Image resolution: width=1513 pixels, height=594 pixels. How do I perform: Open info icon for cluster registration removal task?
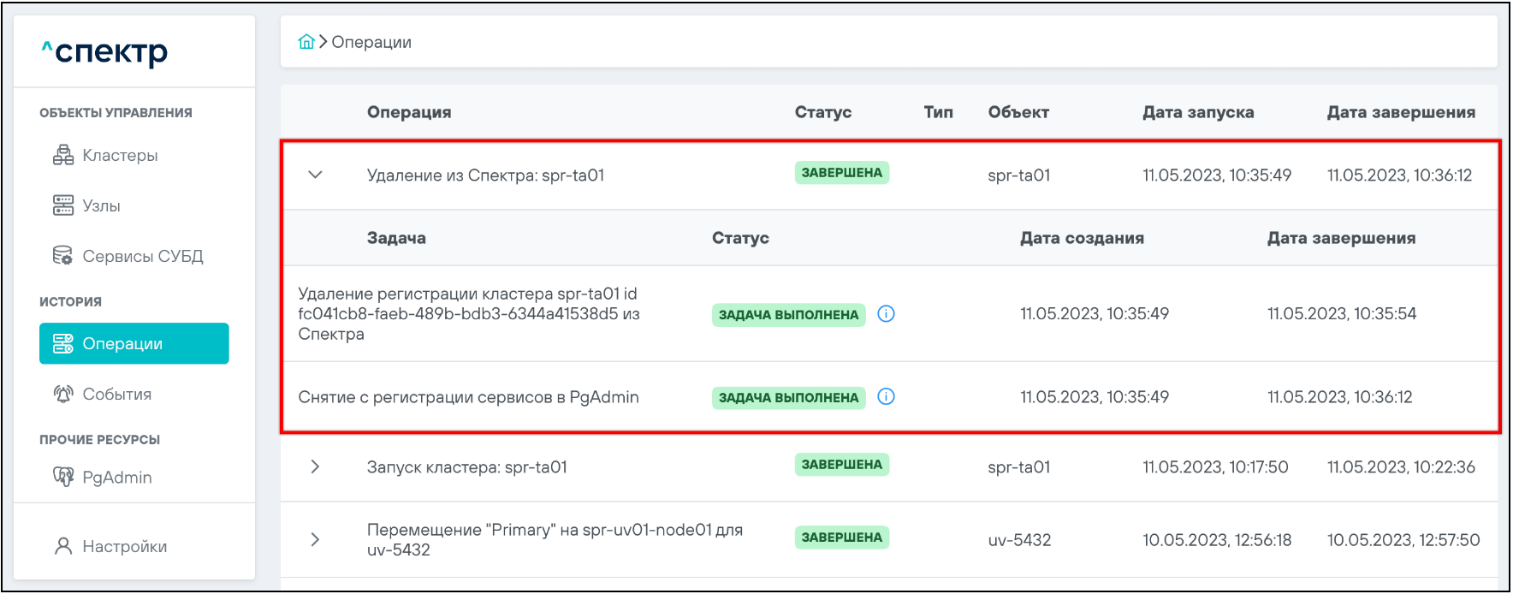(886, 314)
